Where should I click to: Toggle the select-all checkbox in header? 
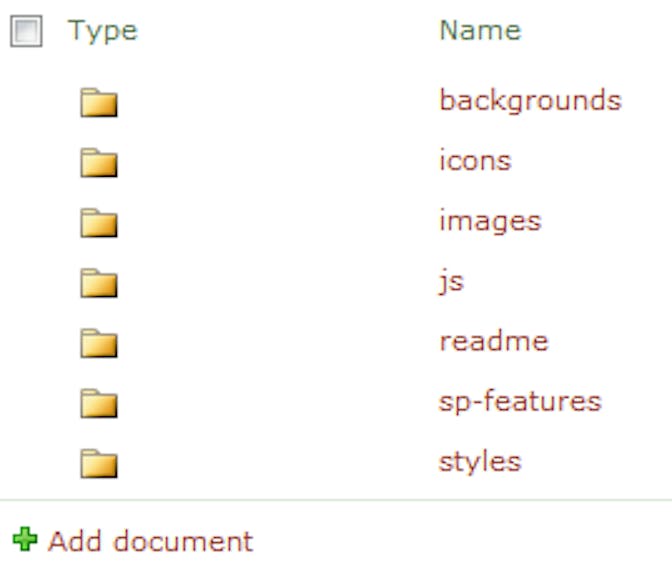[26, 33]
